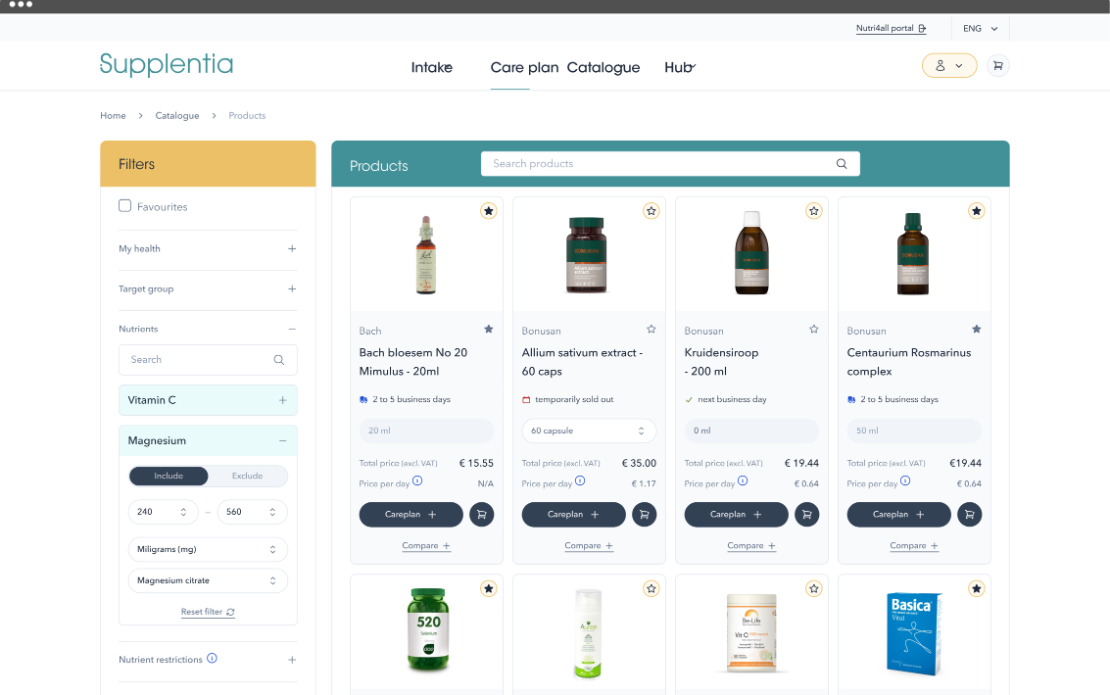Add Centaurium Rosmarinus complex to Careplan

click(899, 515)
